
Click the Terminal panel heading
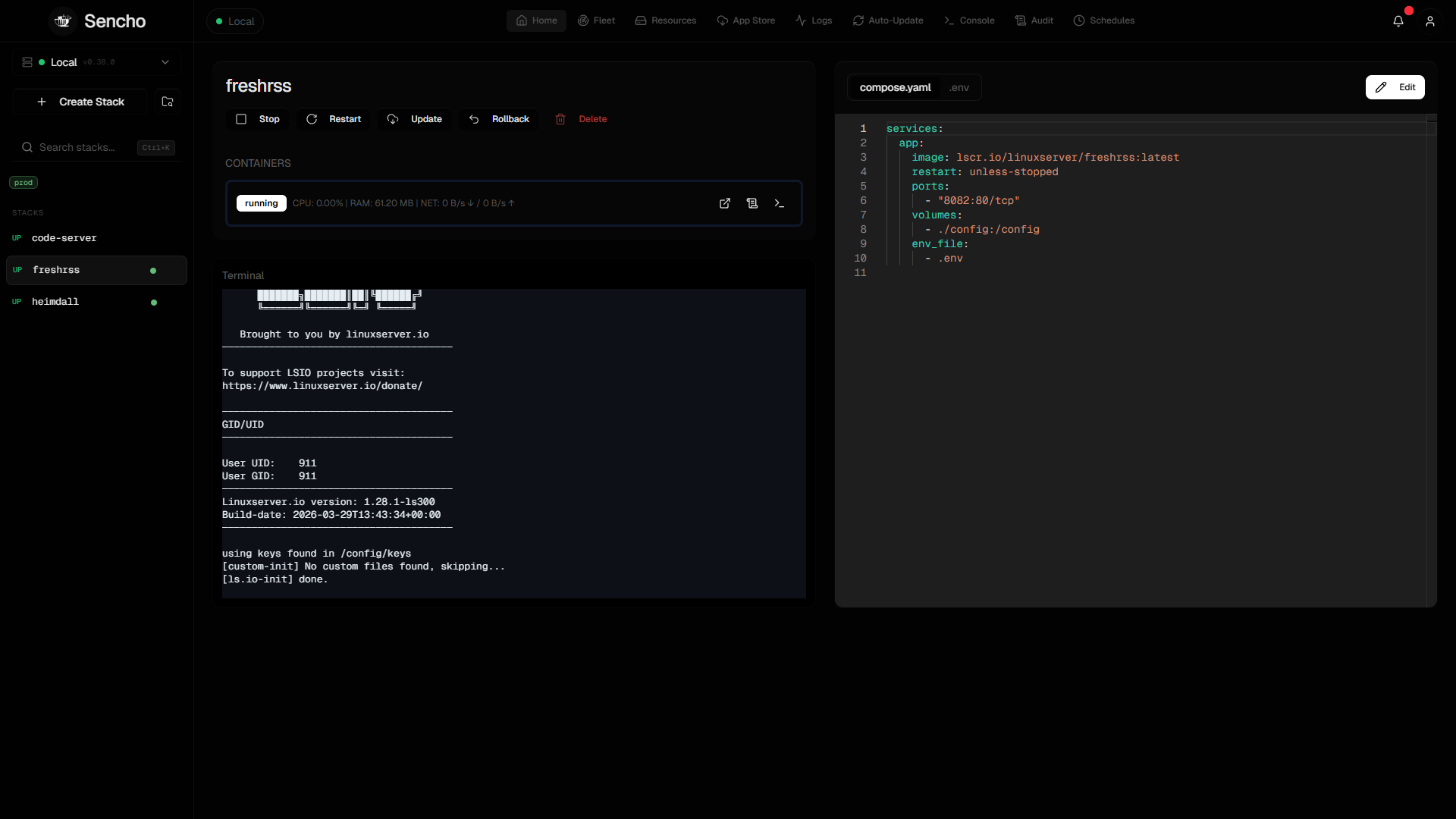[x=243, y=275]
